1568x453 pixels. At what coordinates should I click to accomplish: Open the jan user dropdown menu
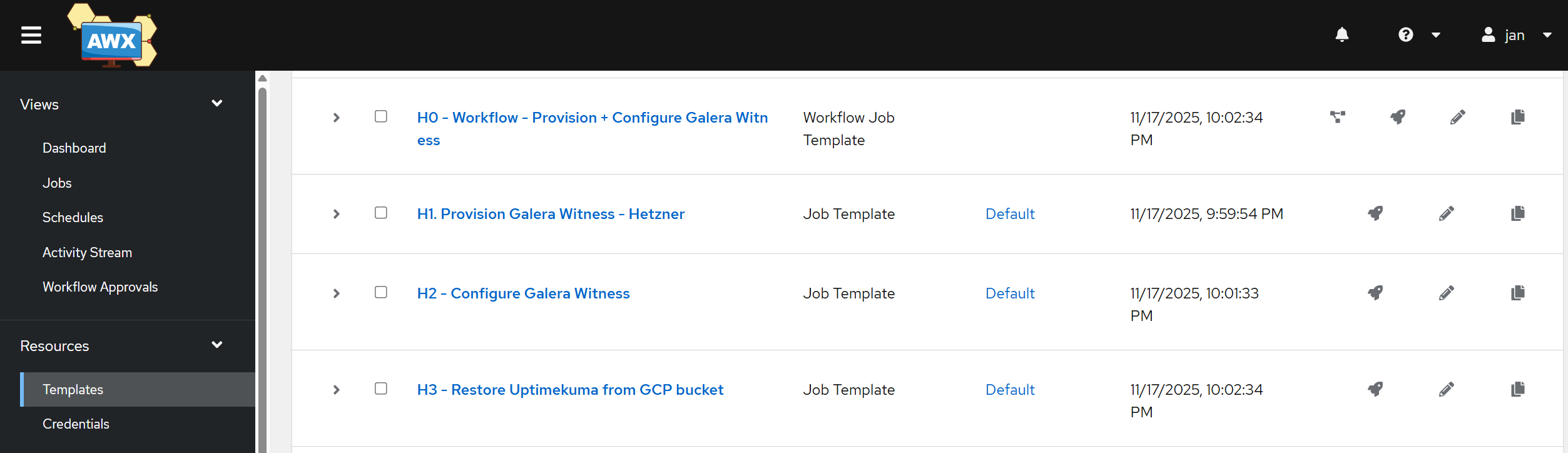1516,35
